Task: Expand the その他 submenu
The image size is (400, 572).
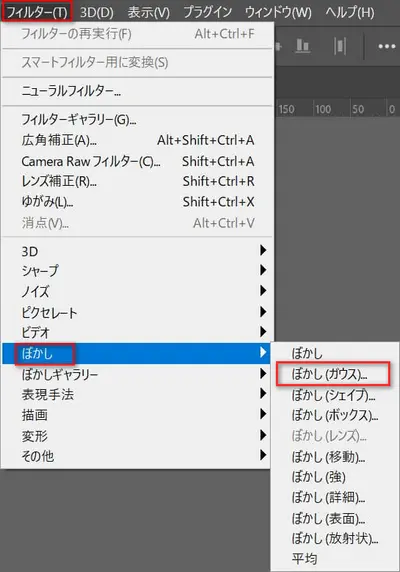Action: (137, 456)
